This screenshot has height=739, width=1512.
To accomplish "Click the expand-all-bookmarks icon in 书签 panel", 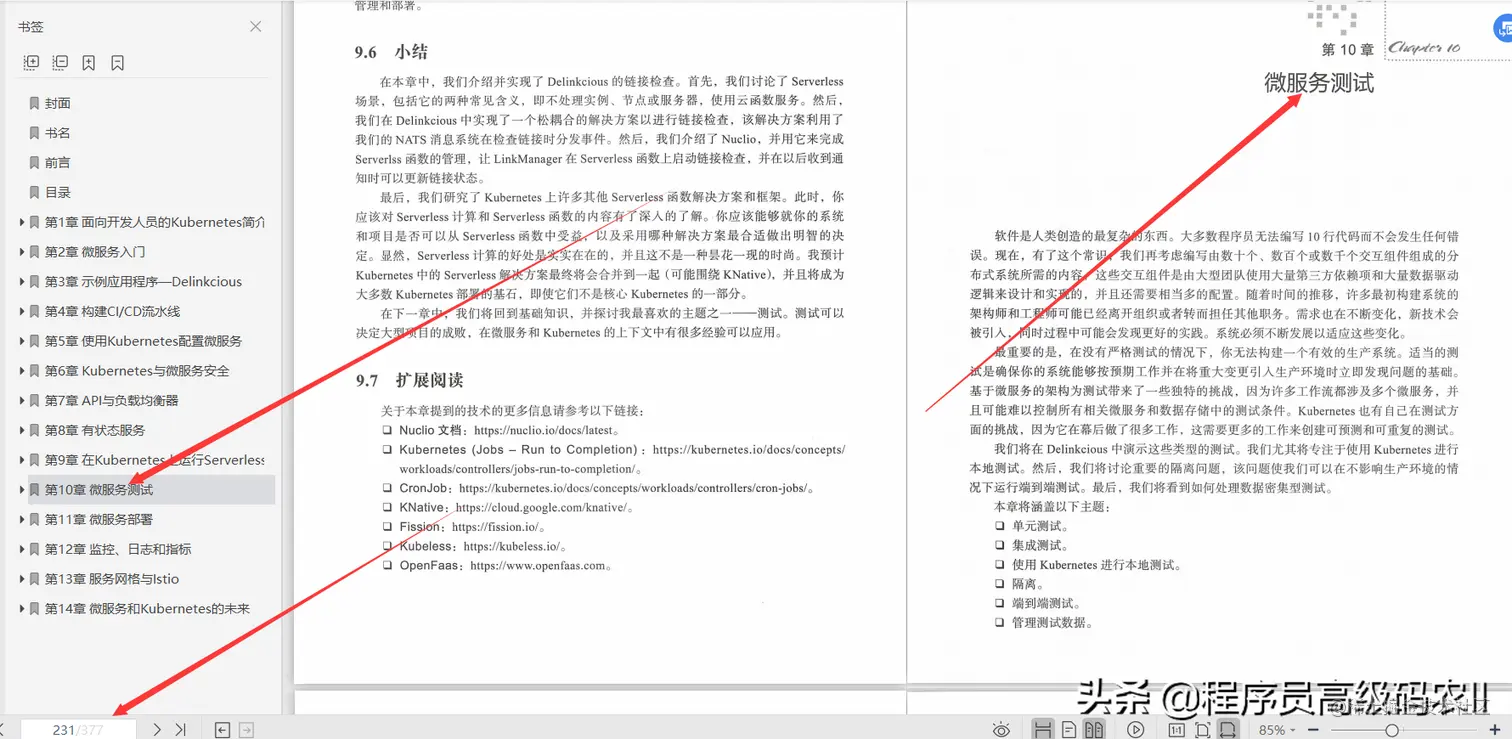I will coord(31,62).
